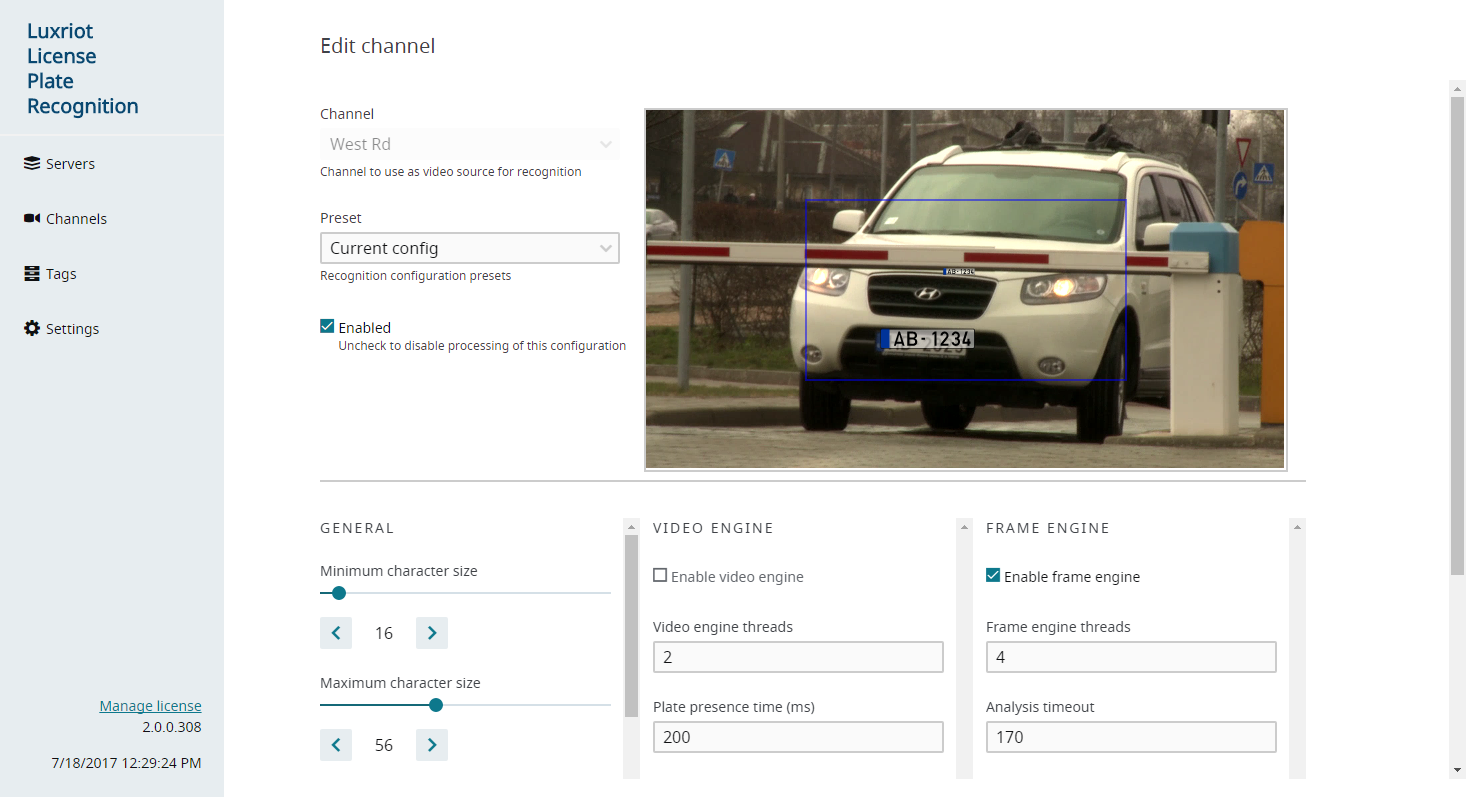Click the Luxriot License Plate Recognition title
The width and height of the screenshot is (1466, 797).
click(83, 68)
